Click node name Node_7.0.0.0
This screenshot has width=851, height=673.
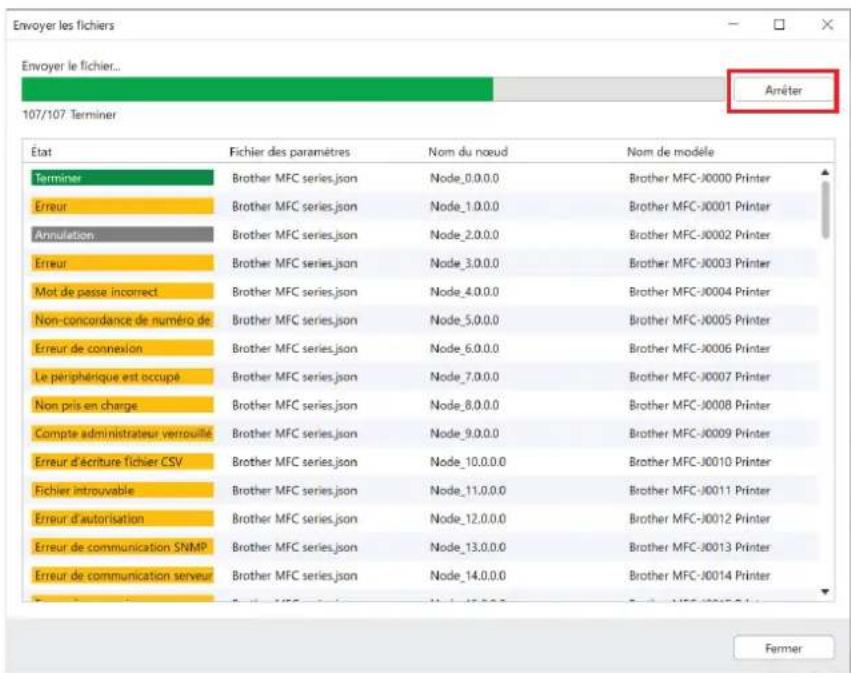pyautogui.click(x=465, y=377)
